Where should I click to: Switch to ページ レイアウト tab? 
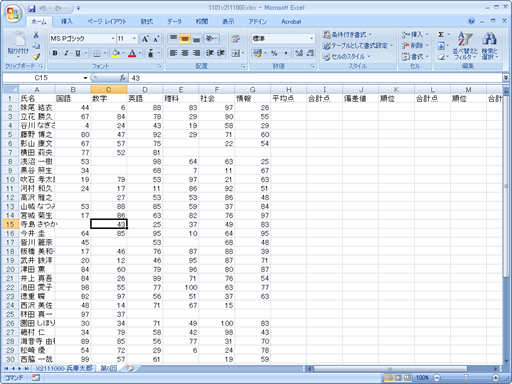pyautogui.click(x=107, y=22)
